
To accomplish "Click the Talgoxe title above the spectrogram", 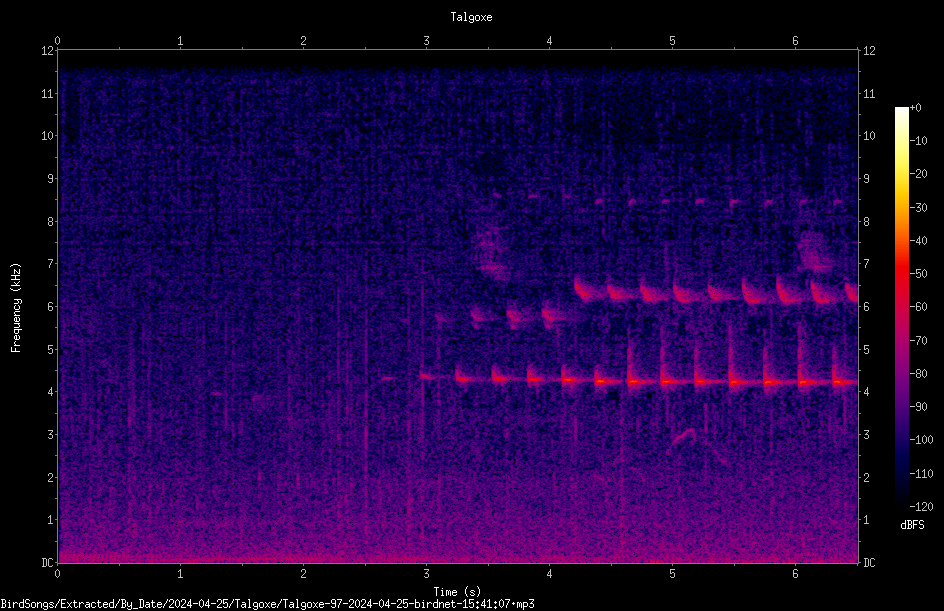I will click(x=471, y=17).
